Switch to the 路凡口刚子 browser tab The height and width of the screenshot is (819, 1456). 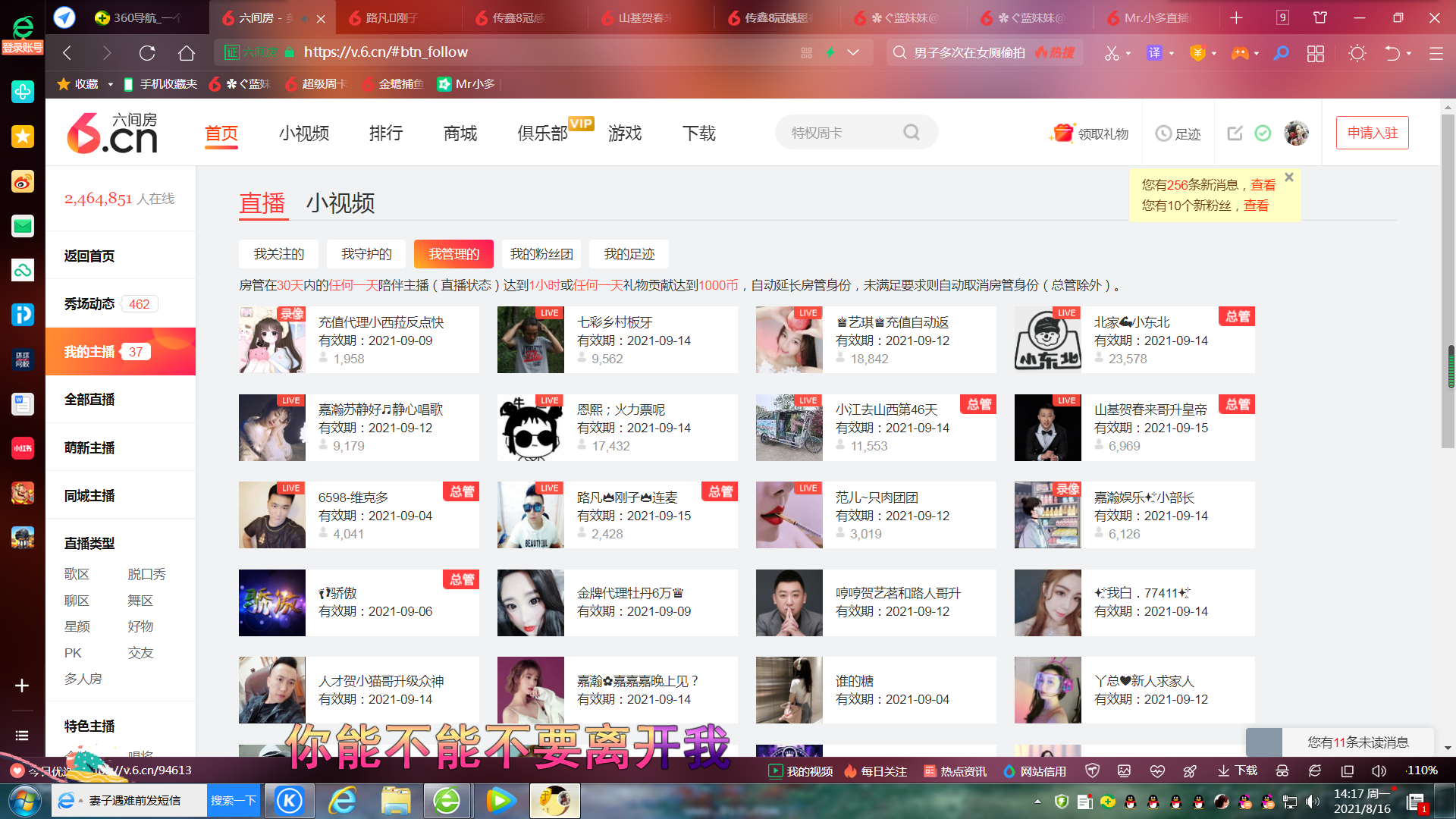397,17
